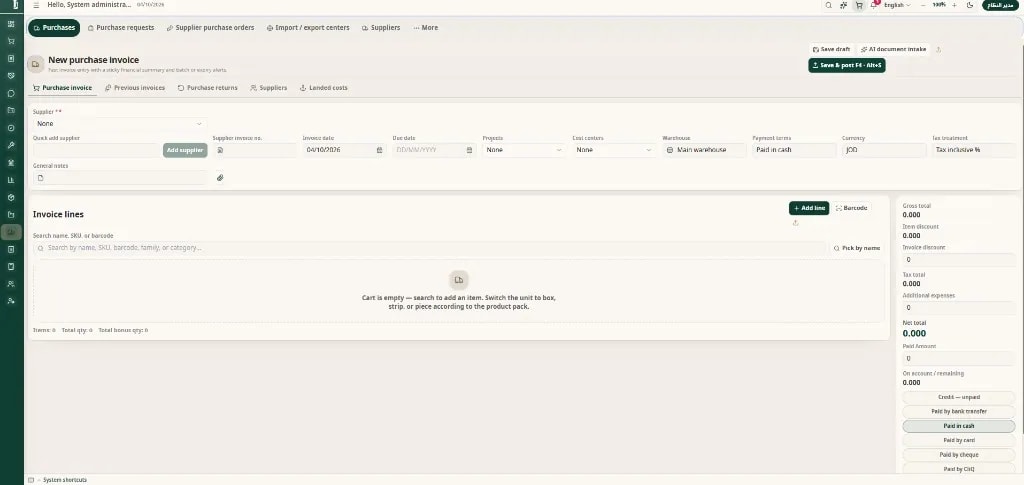This screenshot has height=485, width=1024.
Task: Click the highlighted purchases icon in sidebar
Action: [11, 232]
